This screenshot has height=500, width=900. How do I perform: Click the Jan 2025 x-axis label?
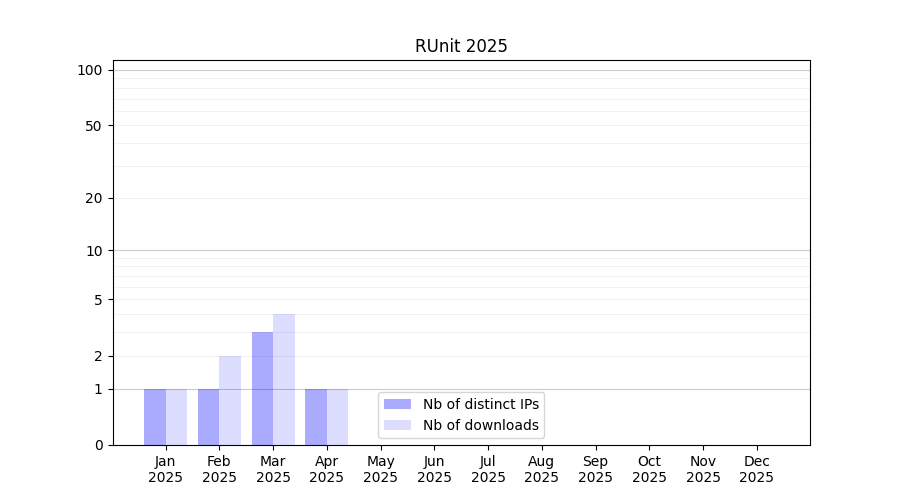[x=166, y=469]
